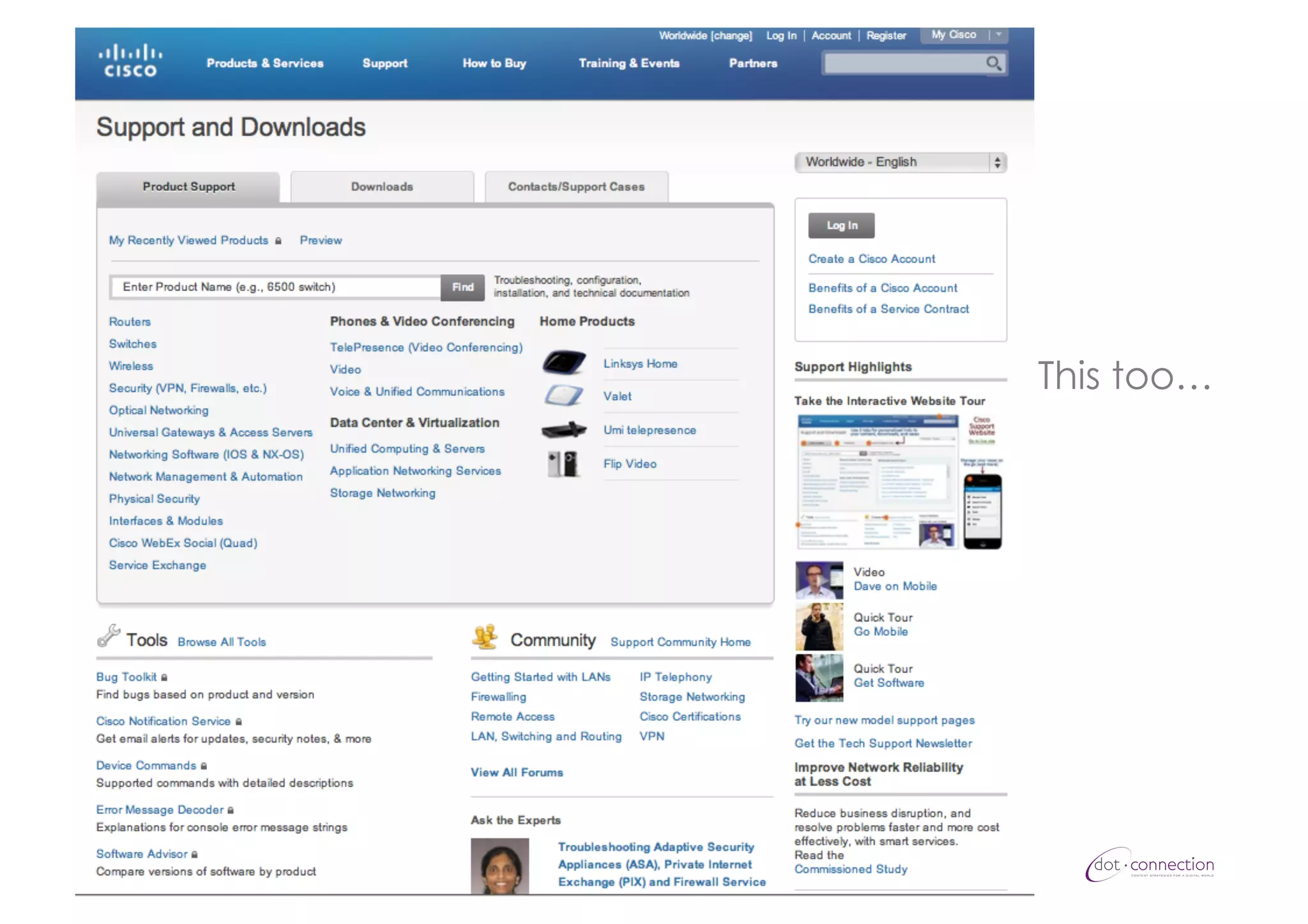Click the Umi telepresence device image

(x=564, y=430)
